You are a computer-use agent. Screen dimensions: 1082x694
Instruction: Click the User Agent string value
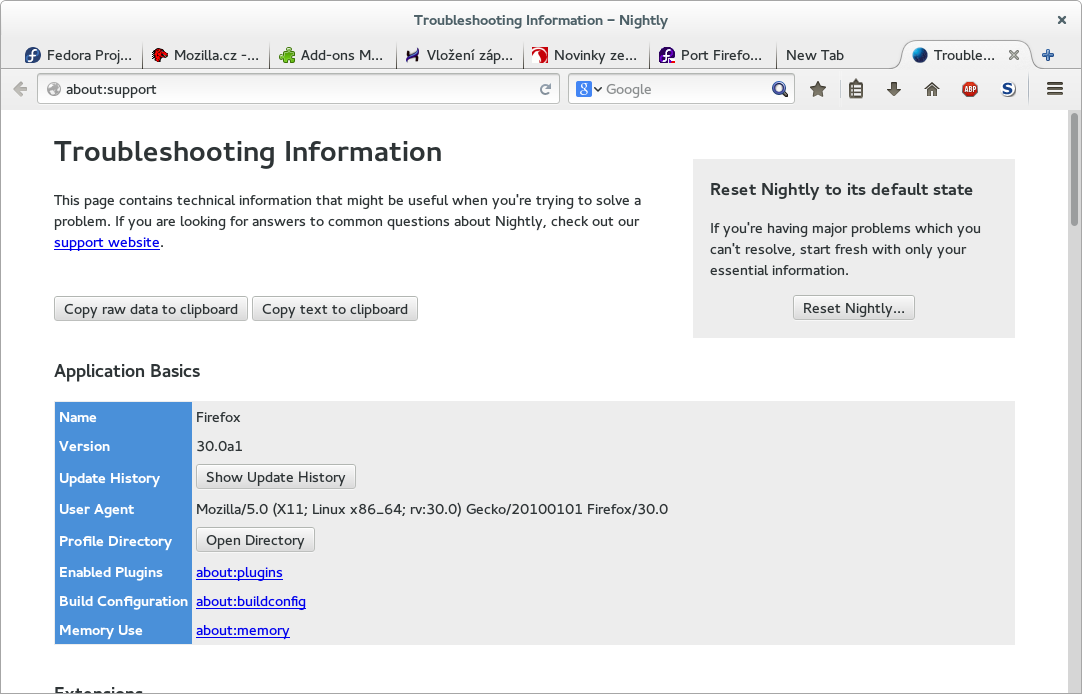[x=432, y=509]
